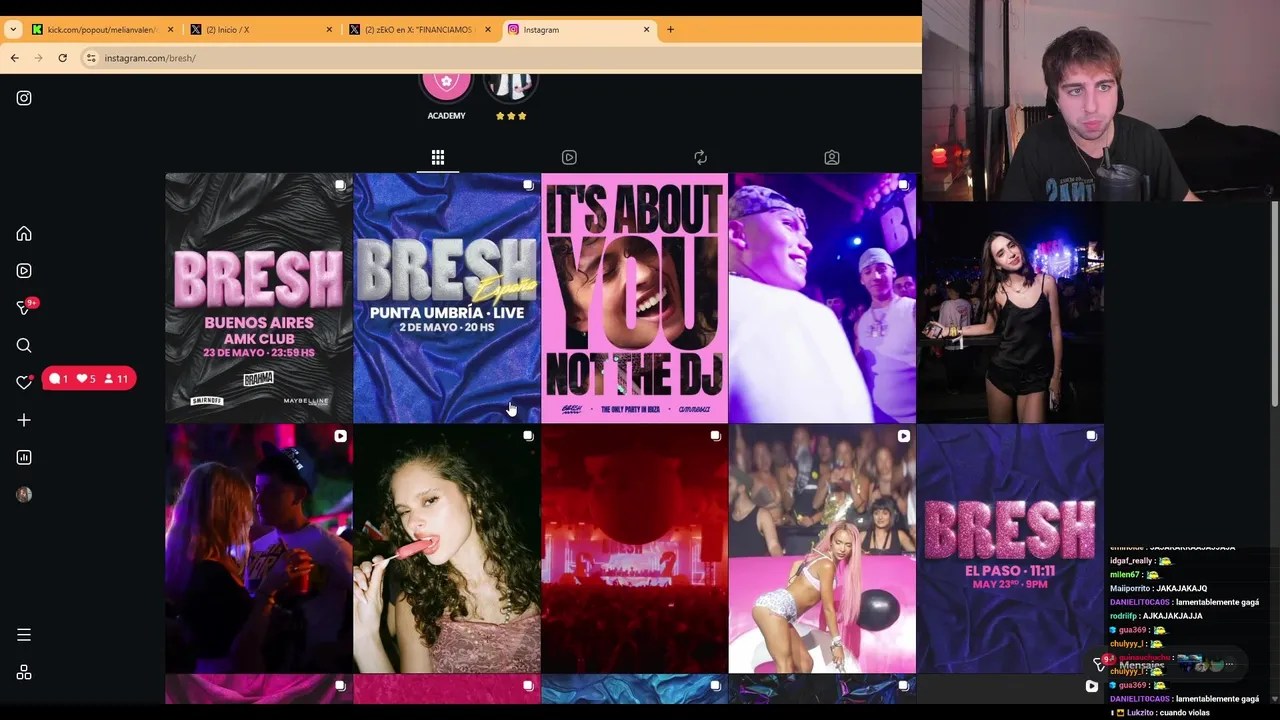Open the BRESH Punta Umbría Live post
The image size is (1280, 720).
pyautogui.click(x=446, y=298)
